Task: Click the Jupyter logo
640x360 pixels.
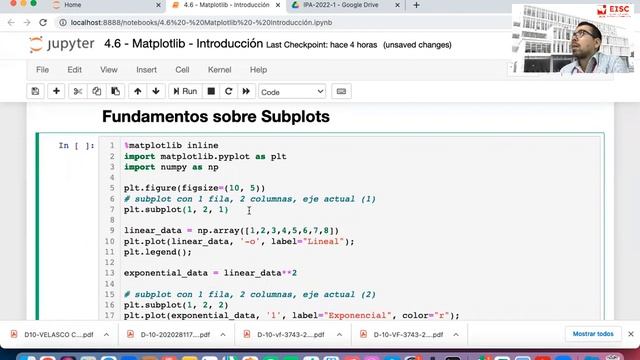Action: coord(62,44)
